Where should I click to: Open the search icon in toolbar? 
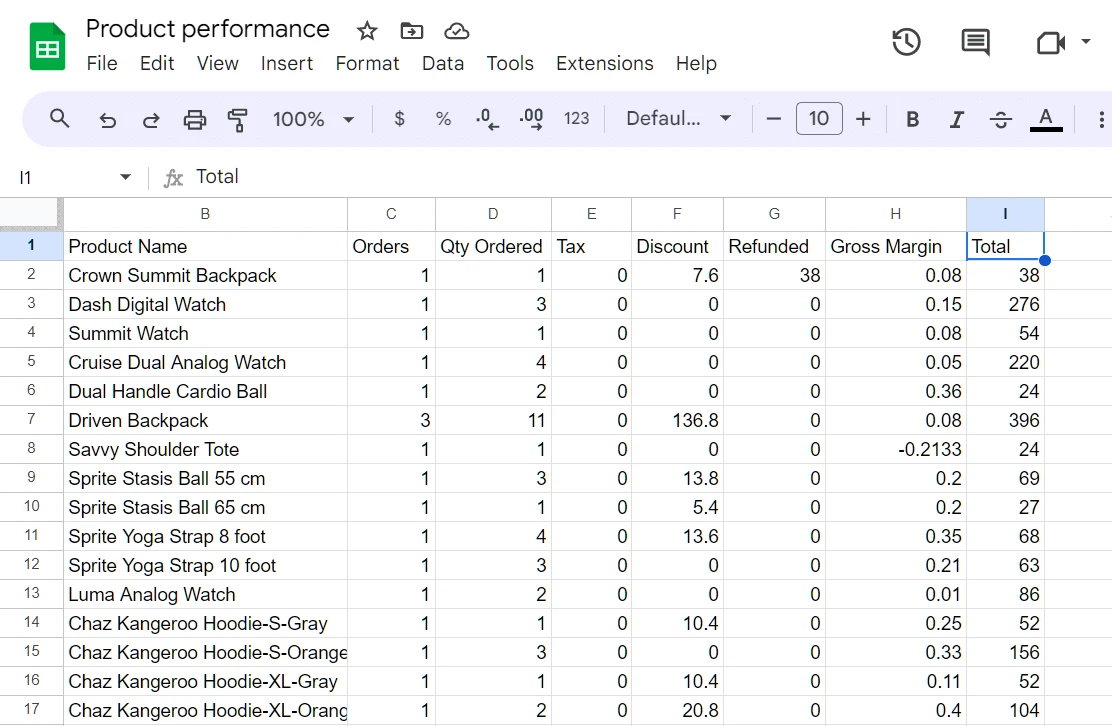[x=59, y=118]
